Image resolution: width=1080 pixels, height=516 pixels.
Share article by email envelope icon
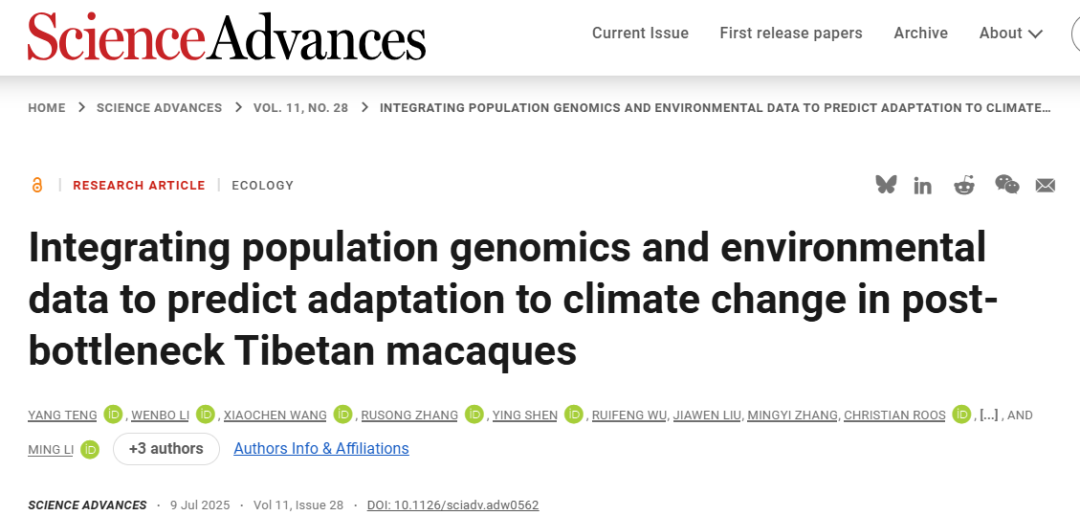click(1046, 185)
